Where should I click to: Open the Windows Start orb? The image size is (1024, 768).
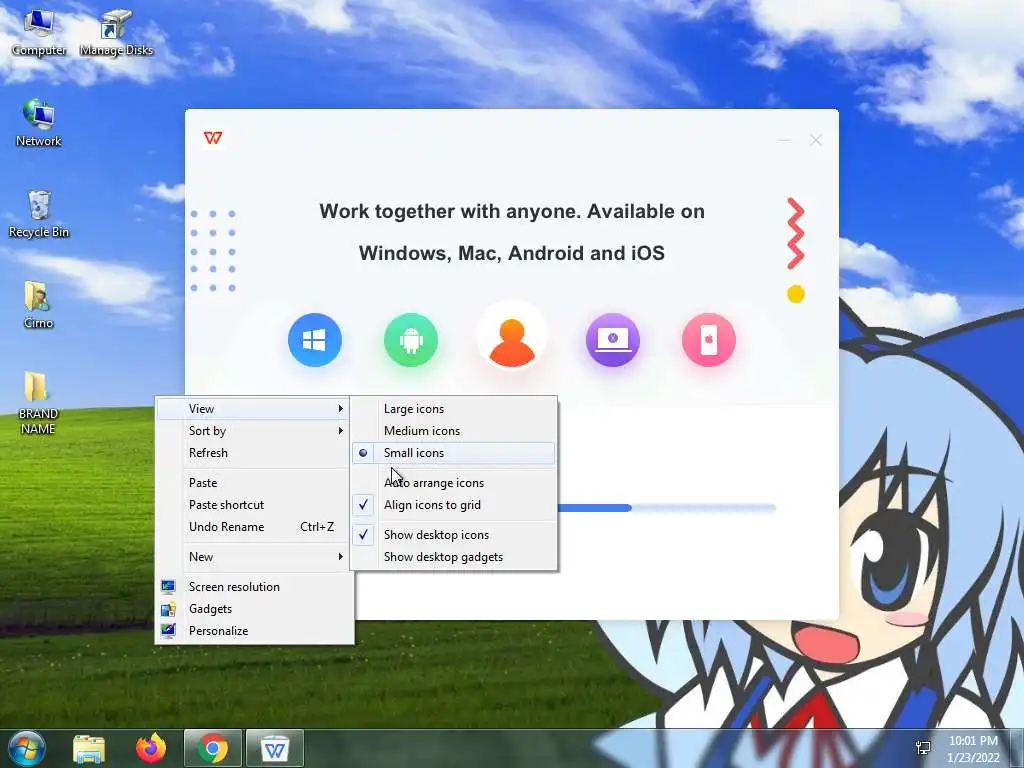26,748
